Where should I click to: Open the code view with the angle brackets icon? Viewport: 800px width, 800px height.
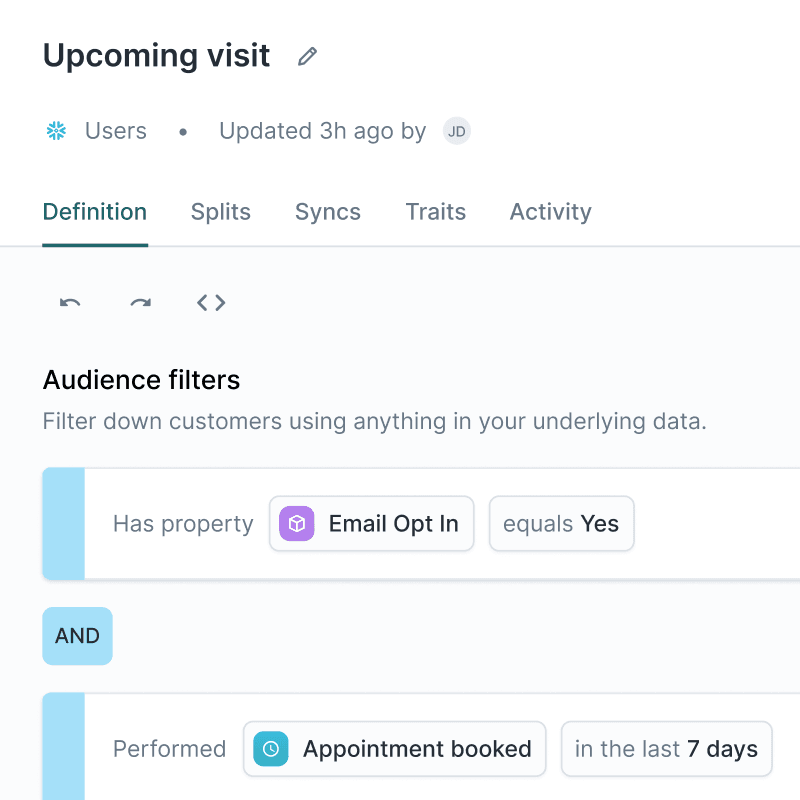pos(211,302)
